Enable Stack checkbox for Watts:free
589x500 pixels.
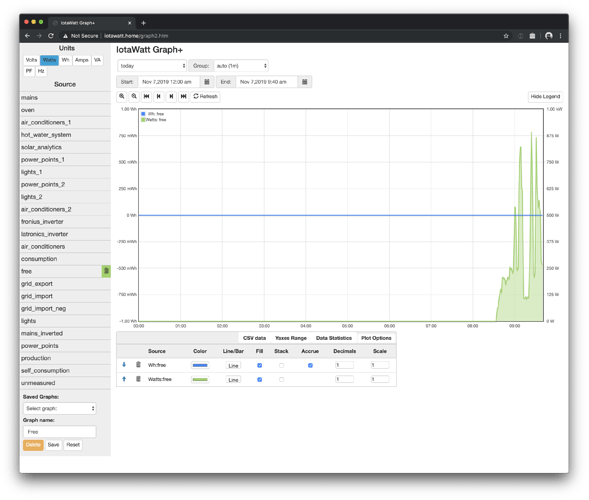(281, 379)
